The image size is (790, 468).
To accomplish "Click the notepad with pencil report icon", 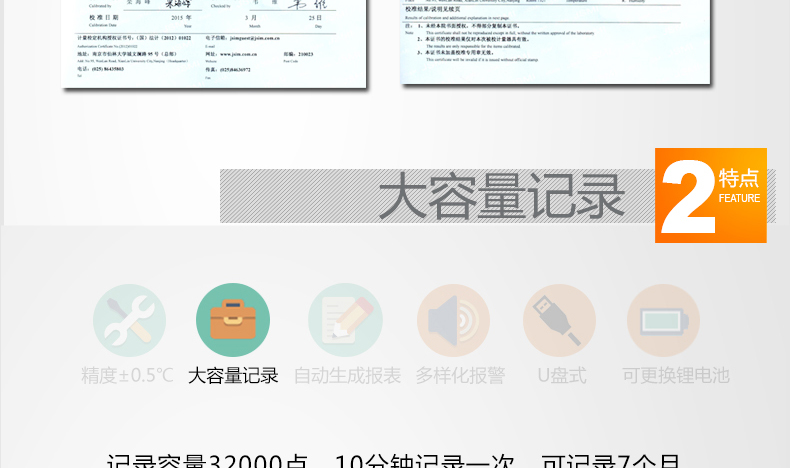I will tap(345, 320).
